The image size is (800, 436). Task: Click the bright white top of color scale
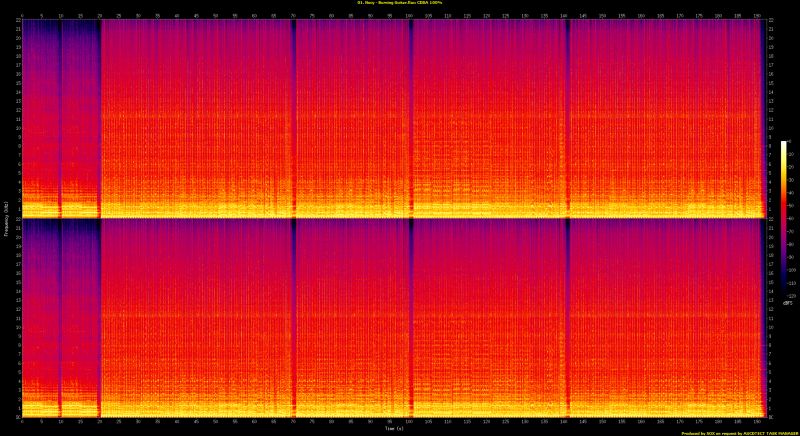(x=784, y=144)
